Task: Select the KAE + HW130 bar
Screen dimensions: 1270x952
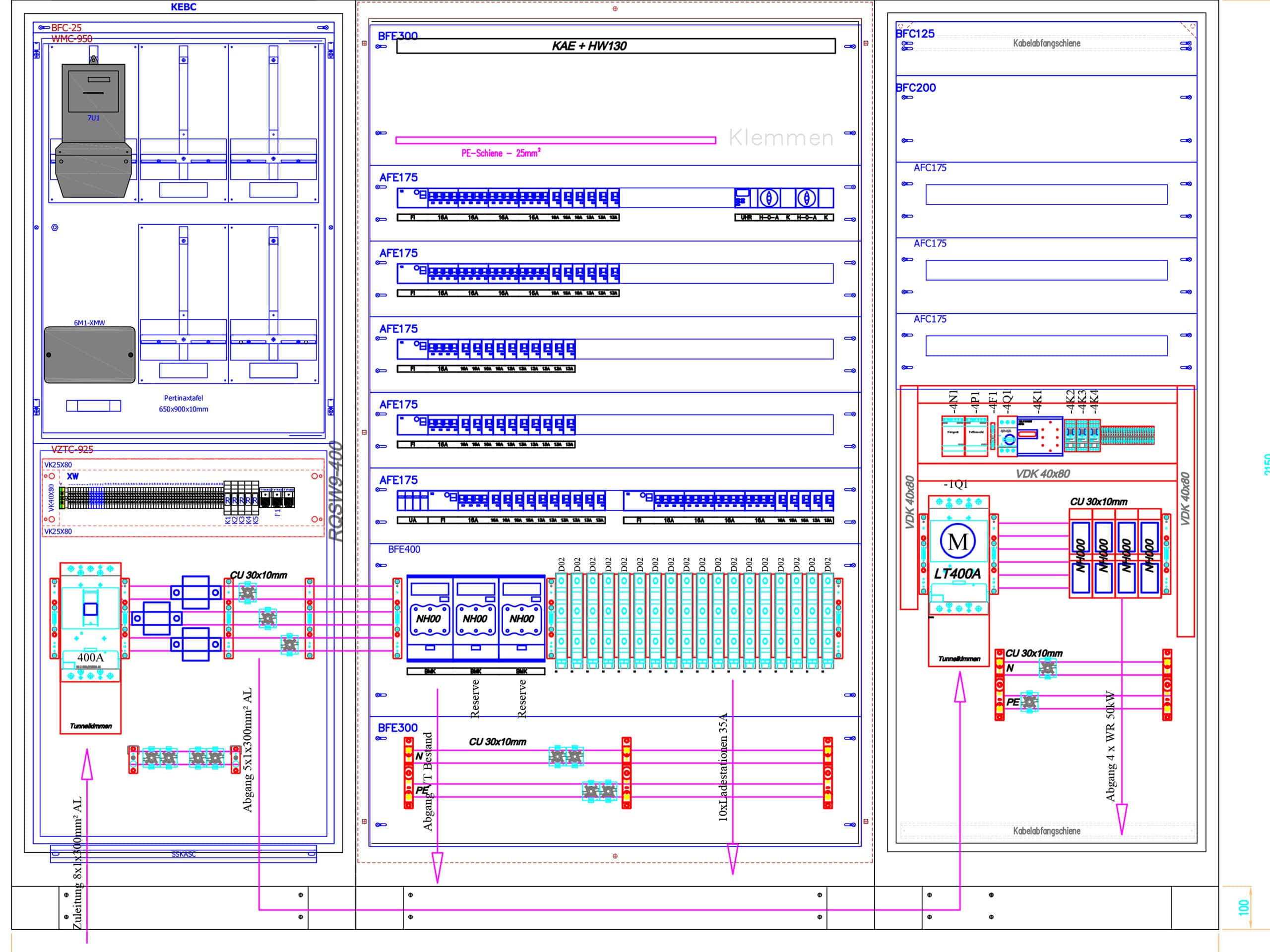Action: [616, 46]
